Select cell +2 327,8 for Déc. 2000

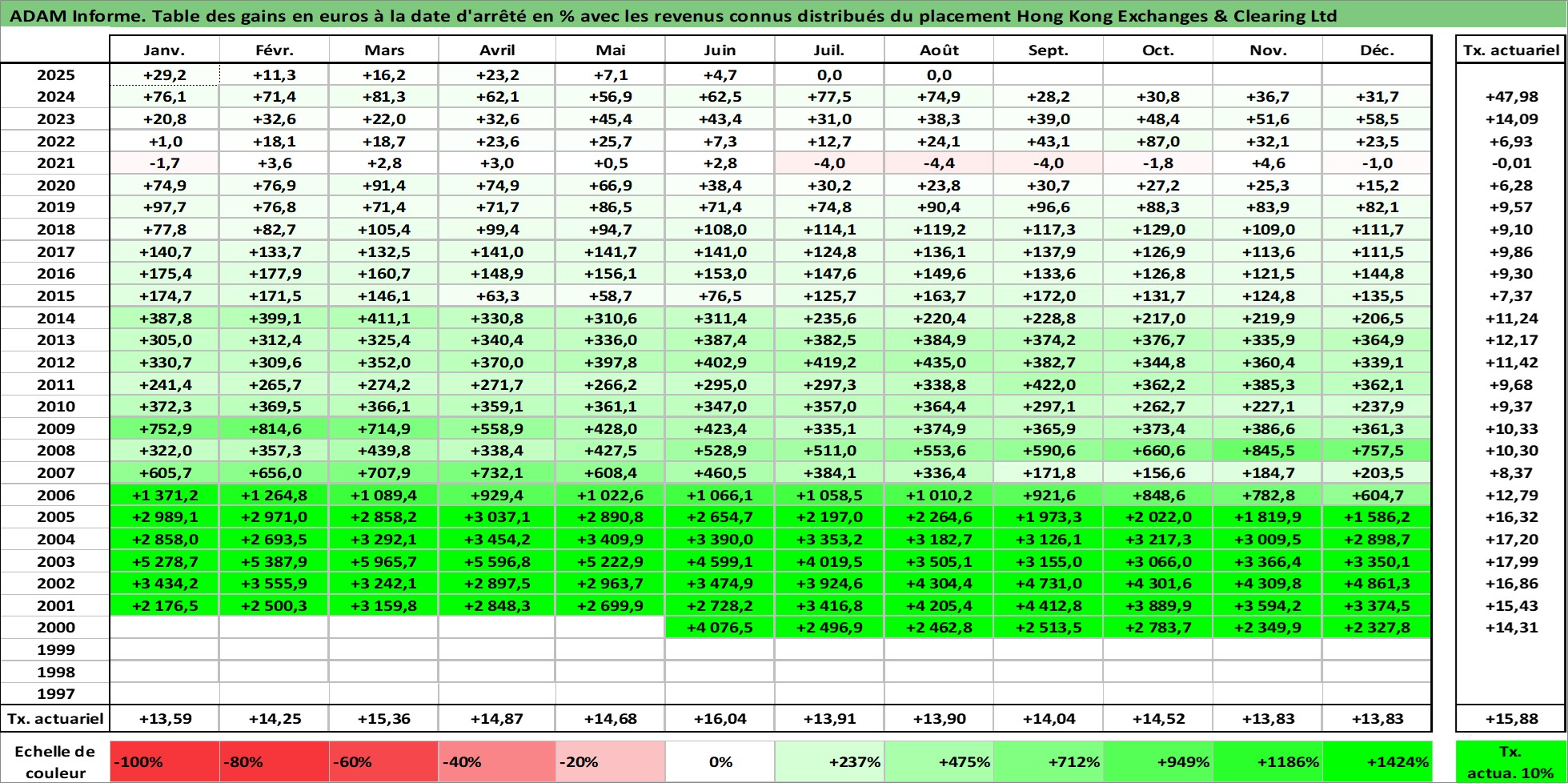point(1377,628)
